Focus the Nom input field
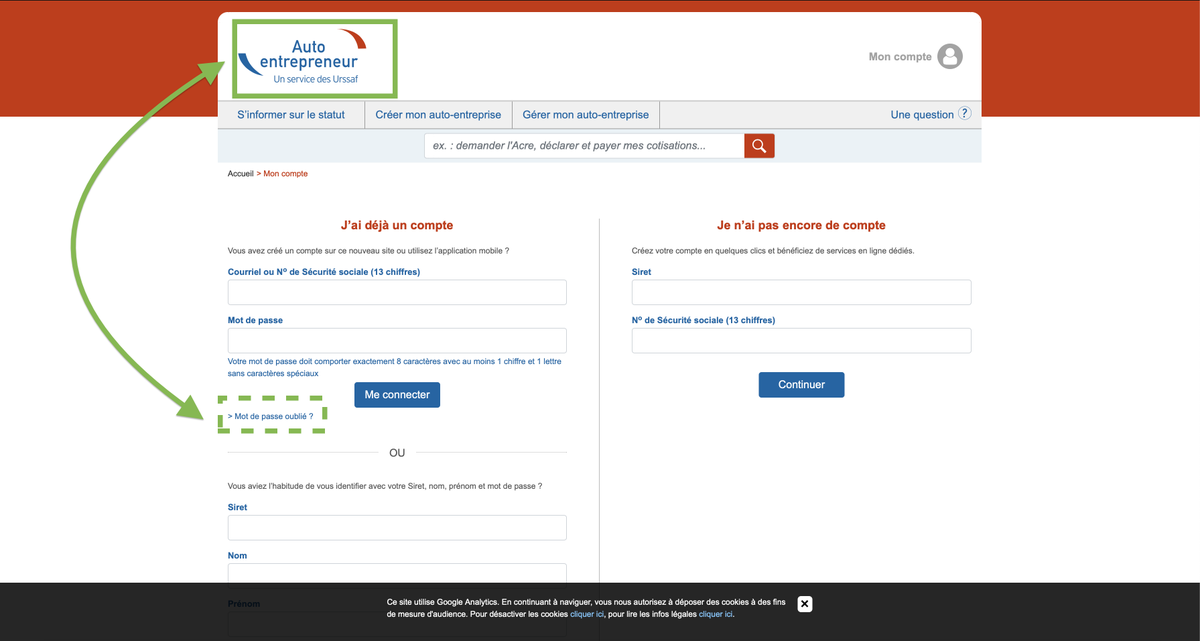1200x641 pixels. [x=397, y=574]
